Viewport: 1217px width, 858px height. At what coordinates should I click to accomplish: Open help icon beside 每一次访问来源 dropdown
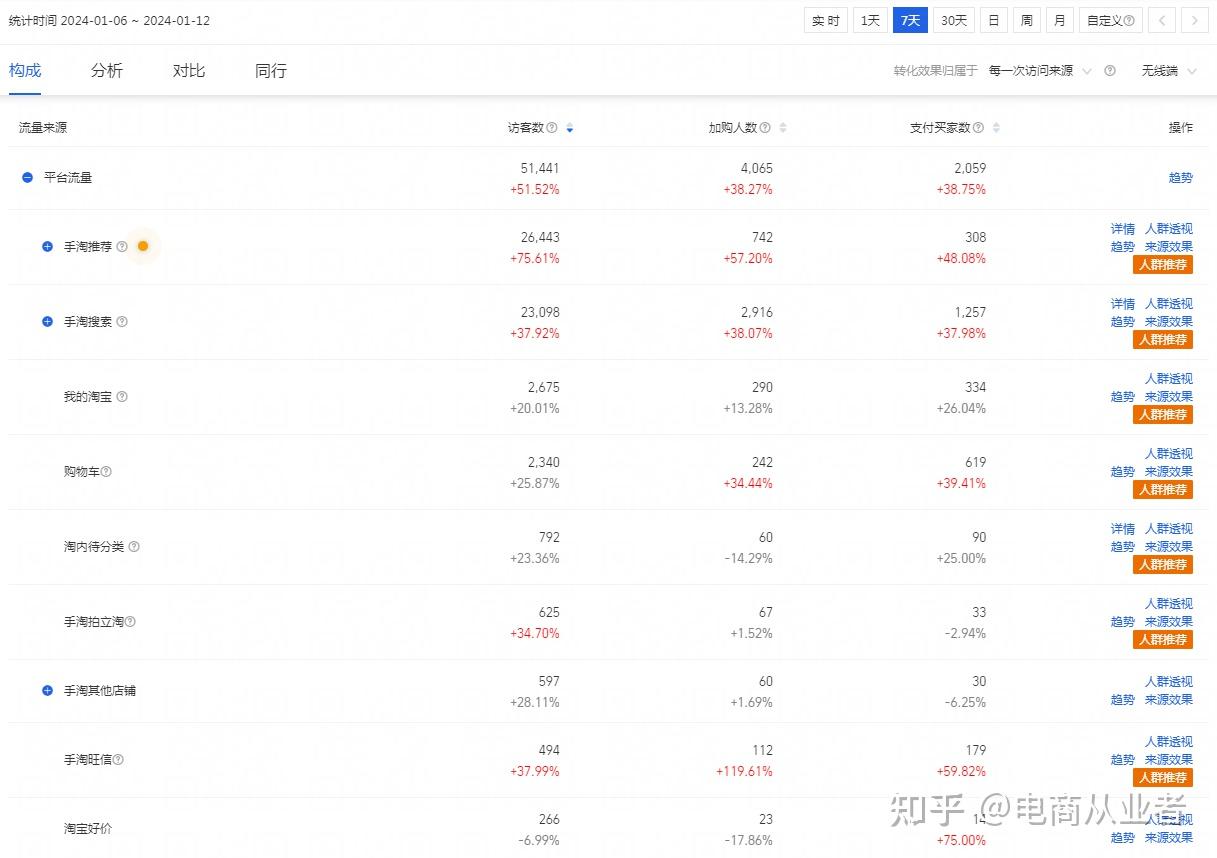(x=1110, y=71)
